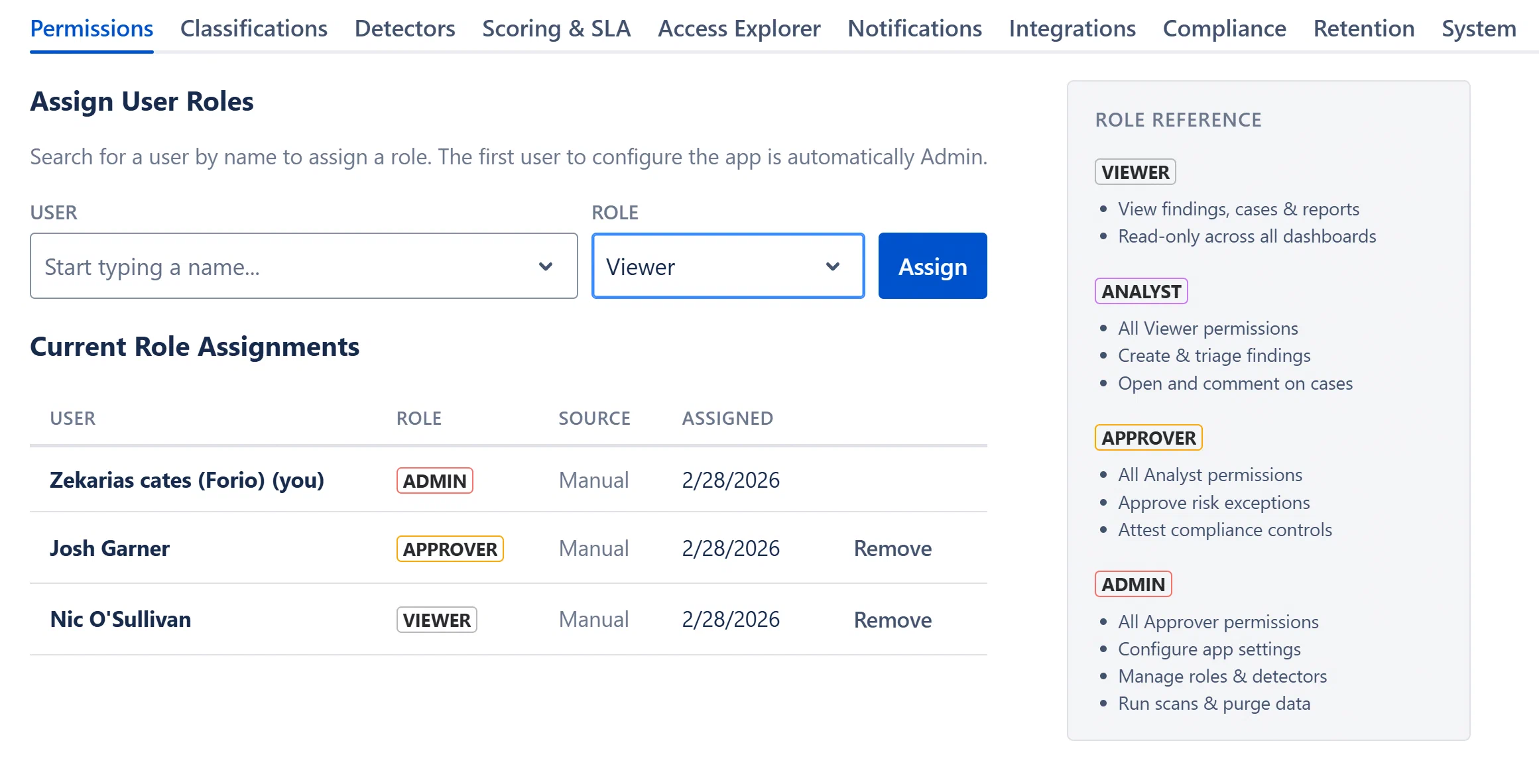Click the APPROVER badge in Josh Garner's row
The height and width of the screenshot is (784, 1539).
pos(450,549)
